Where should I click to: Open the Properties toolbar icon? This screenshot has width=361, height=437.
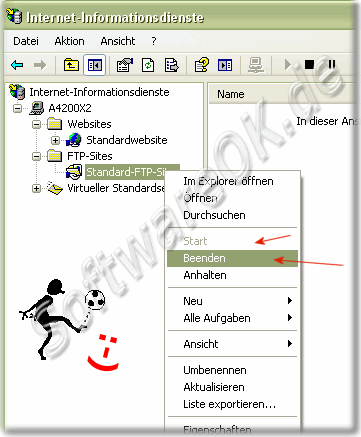[125, 65]
